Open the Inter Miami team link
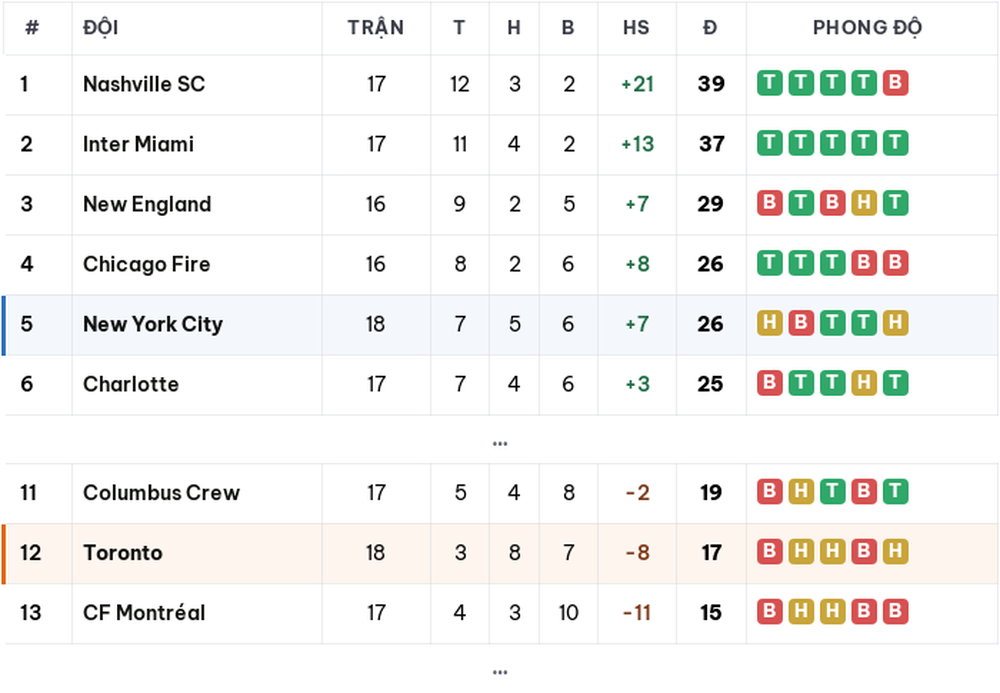Screen dimensions: 1000x693 [x=138, y=143]
